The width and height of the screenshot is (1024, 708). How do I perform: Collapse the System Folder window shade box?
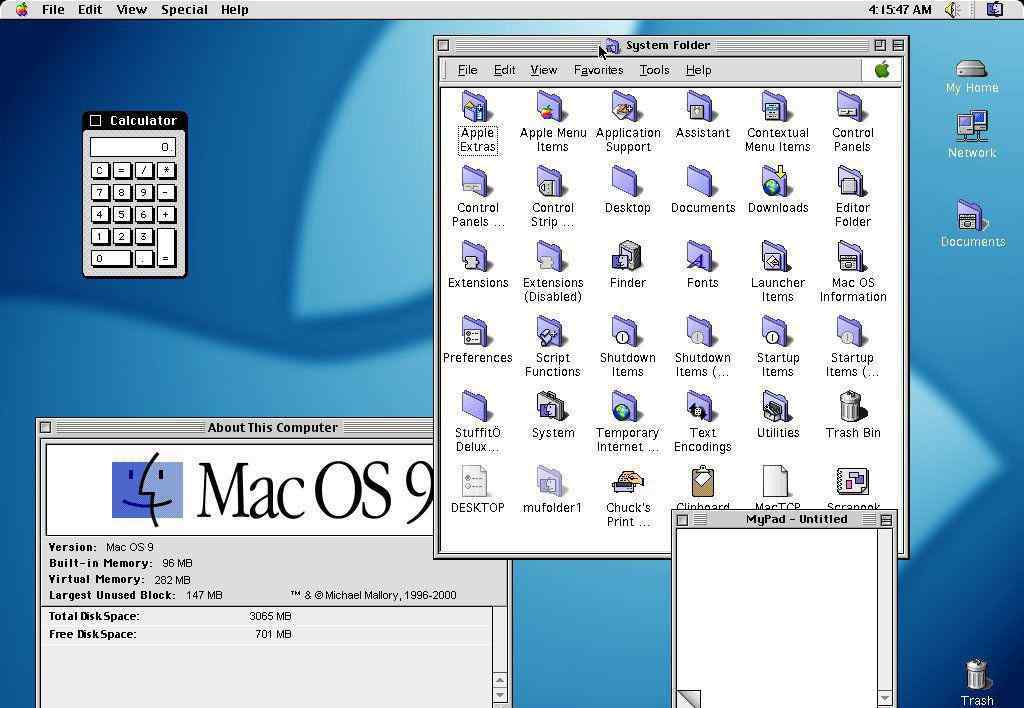click(x=898, y=45)
